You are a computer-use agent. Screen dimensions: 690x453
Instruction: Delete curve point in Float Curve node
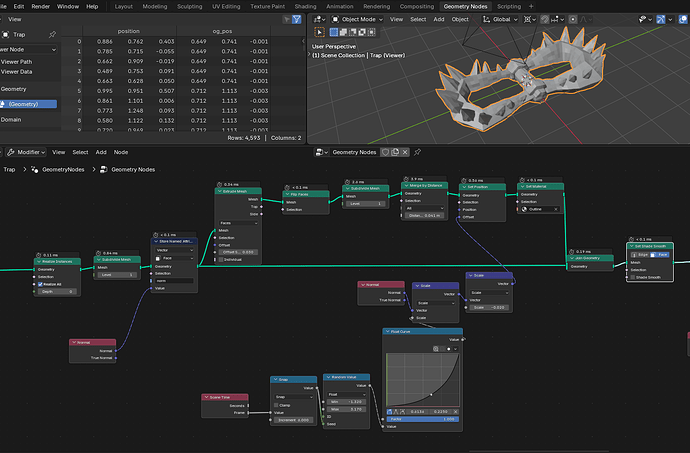pos(455,412)
